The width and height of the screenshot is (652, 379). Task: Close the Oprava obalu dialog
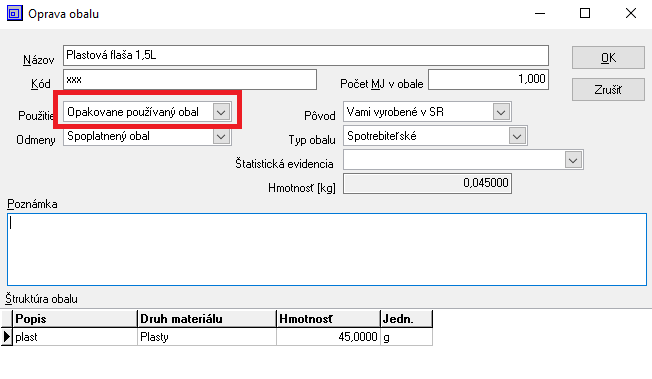[x=631, y=13]
